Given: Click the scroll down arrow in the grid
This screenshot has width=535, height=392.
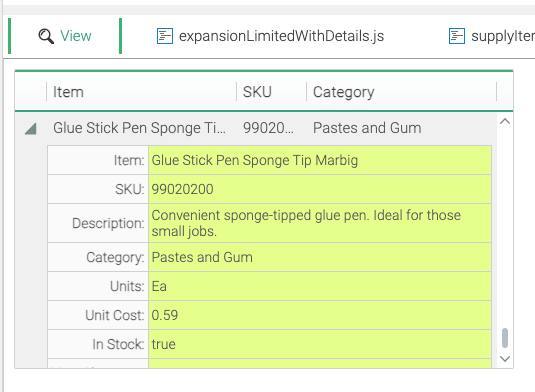Looking at the screenshot, I should tap(505, 359).
